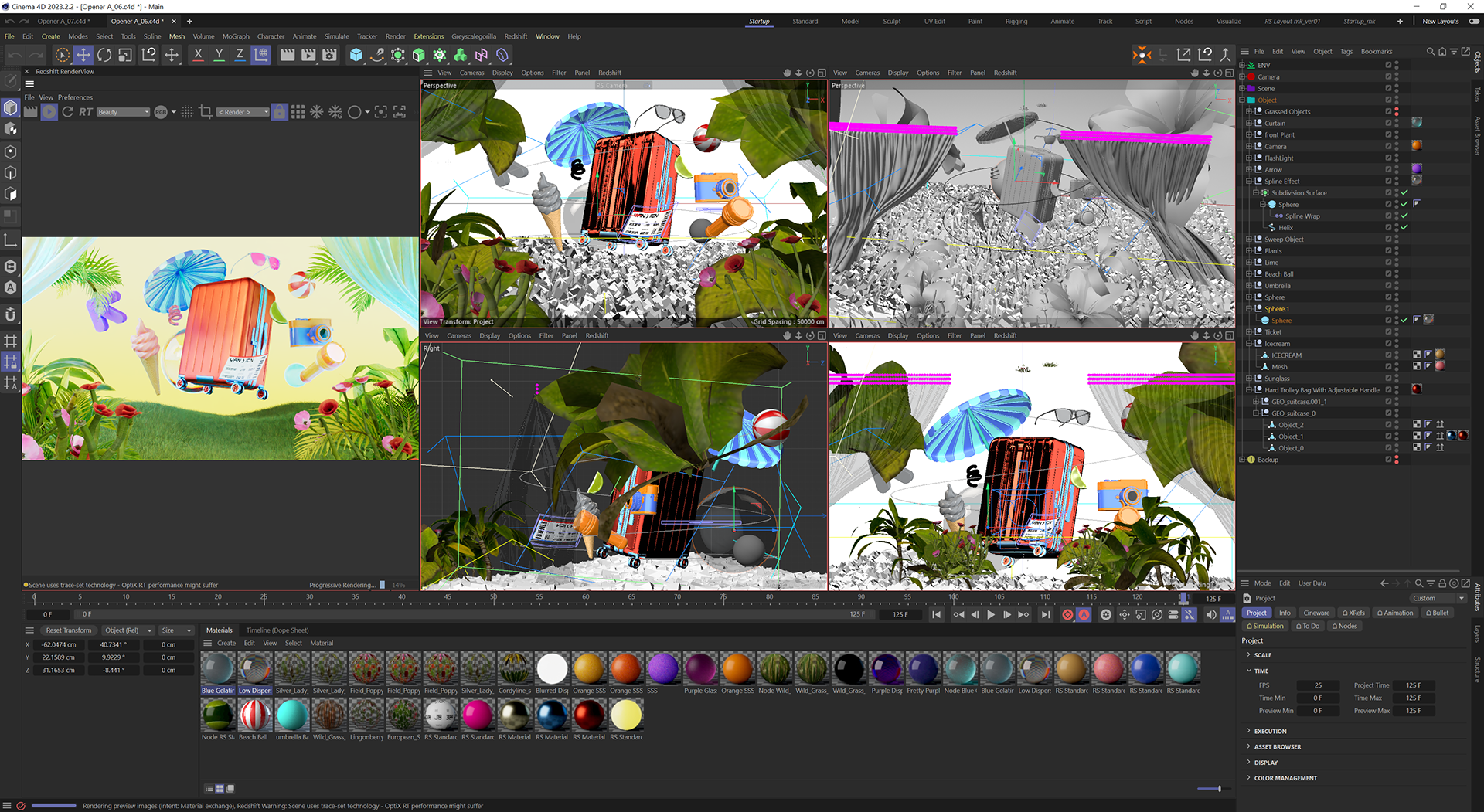Click the search icon in Object Manager
1484x812 pixels.
point(1430,52)
